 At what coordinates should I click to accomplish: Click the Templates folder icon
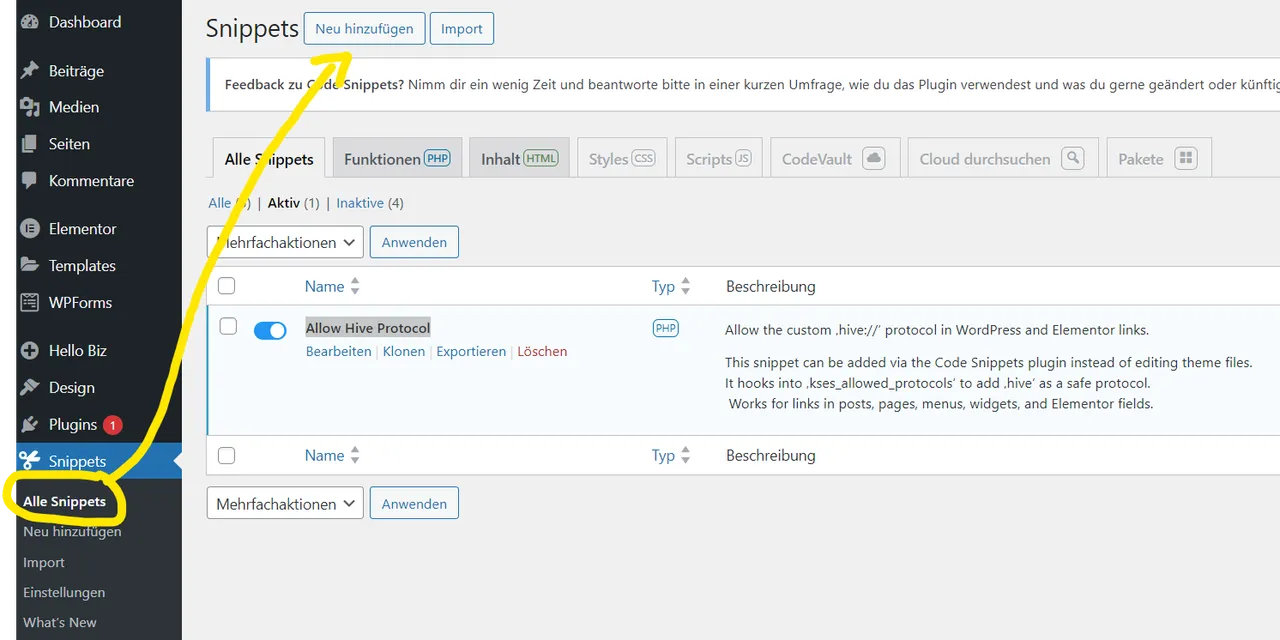coord(30,266)
